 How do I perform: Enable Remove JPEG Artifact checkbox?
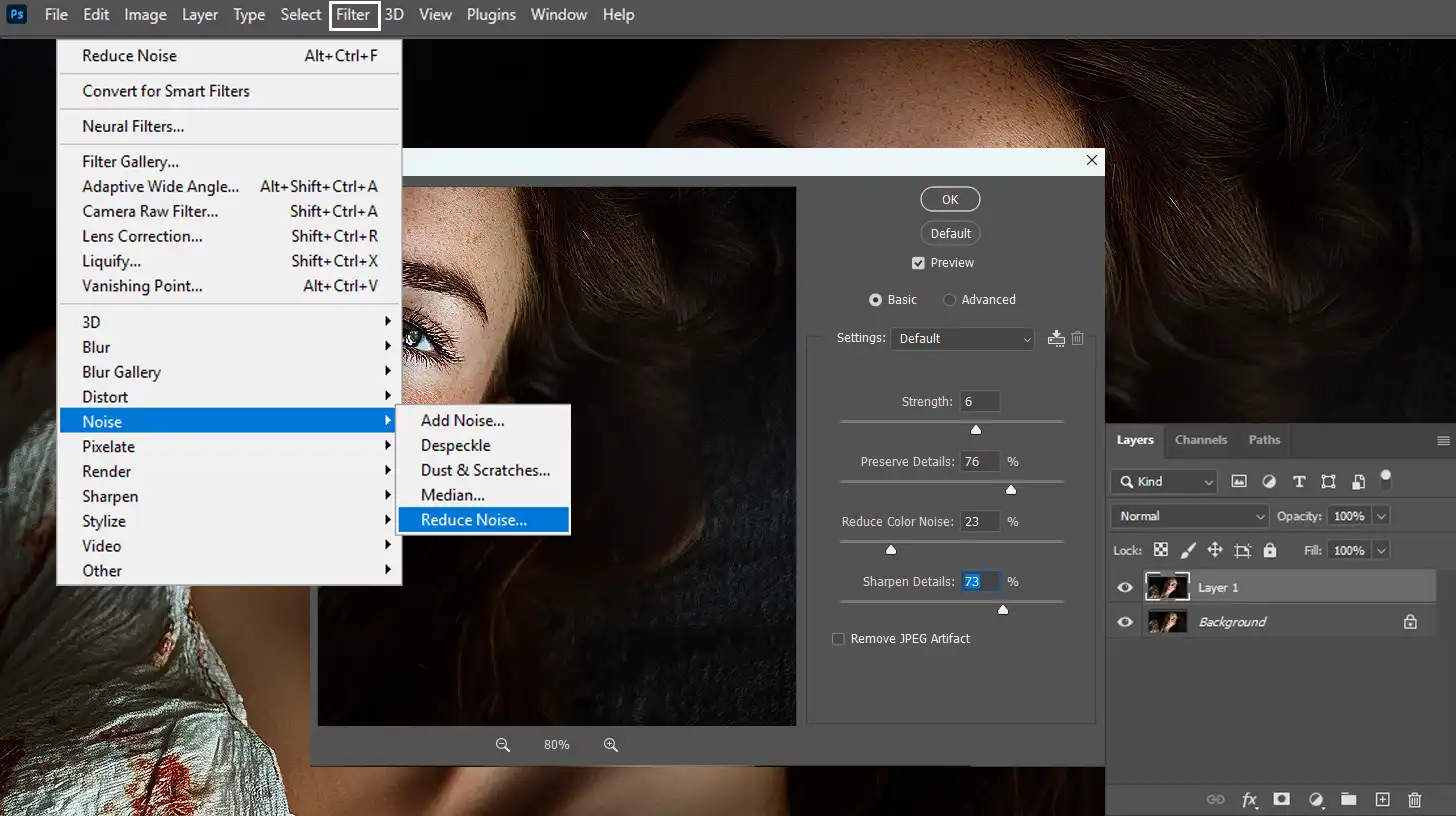838,639
